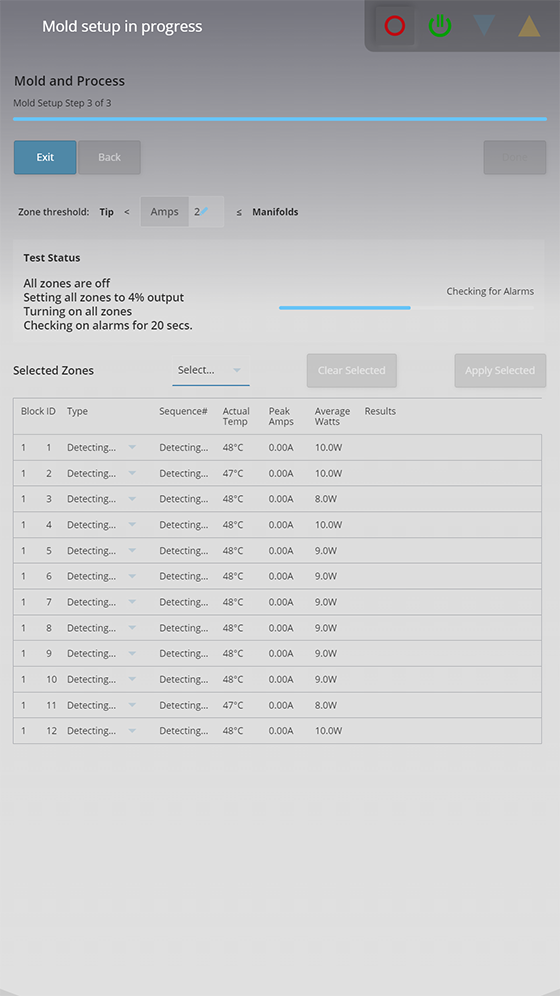This screenshot has height=996, width=560.
Task: Click the red circle stop icon
Action: pyautogui.click(x=394, y=26)
